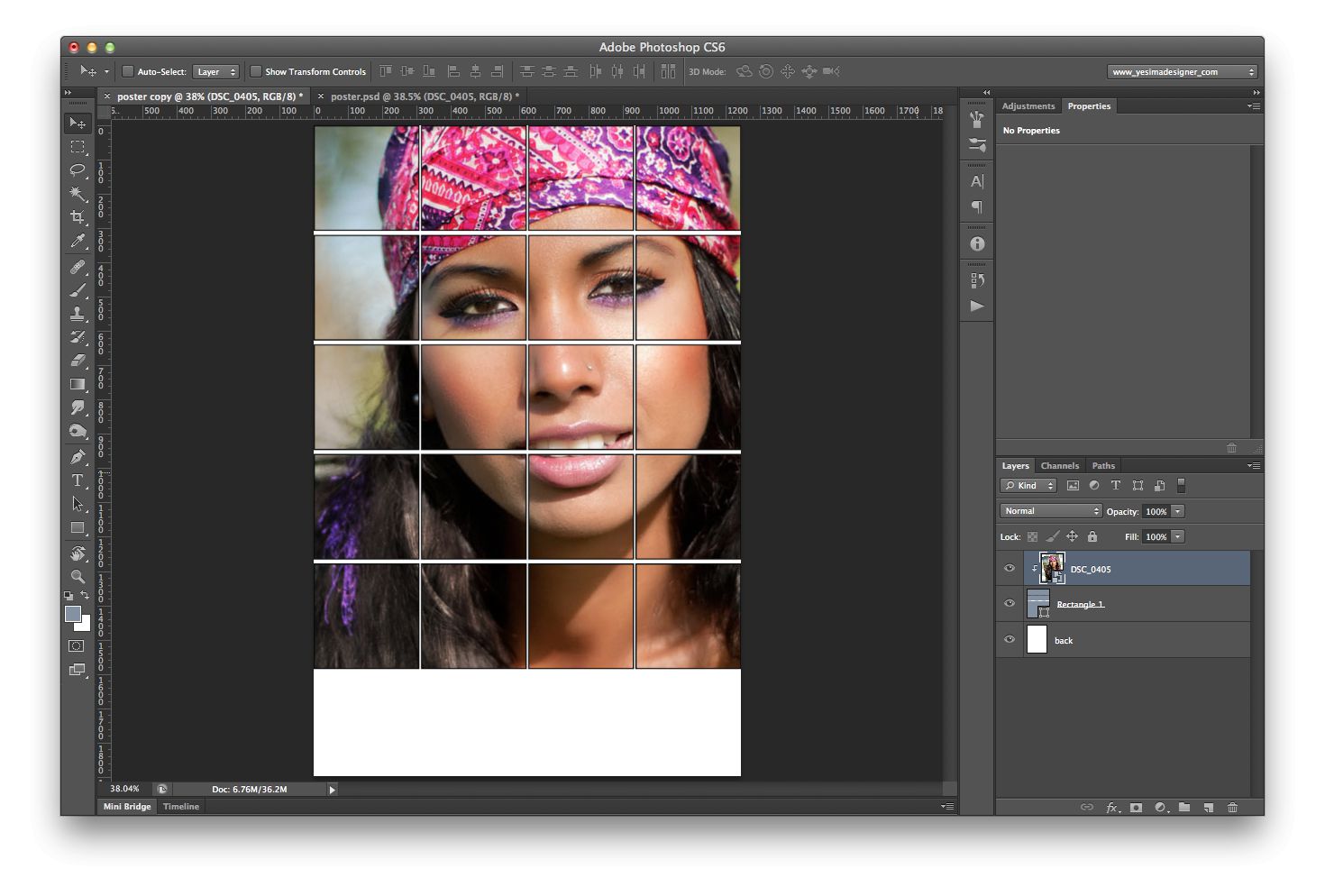This screenshot has width=1325, height=896.
Task: Select the Horizontal Type tool
Action: [x=78, y=480]
